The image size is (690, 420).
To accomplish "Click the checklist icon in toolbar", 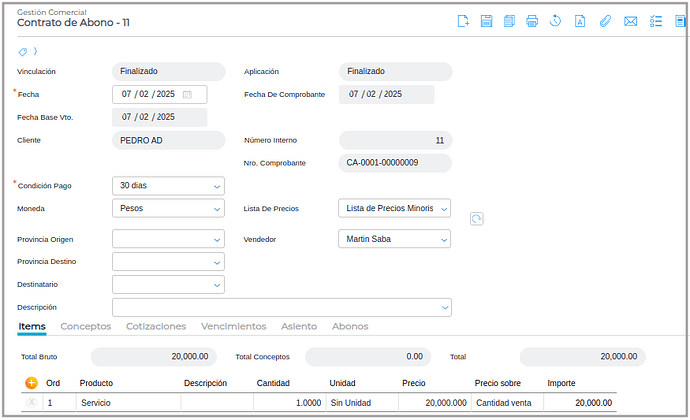I will point(656,21).
